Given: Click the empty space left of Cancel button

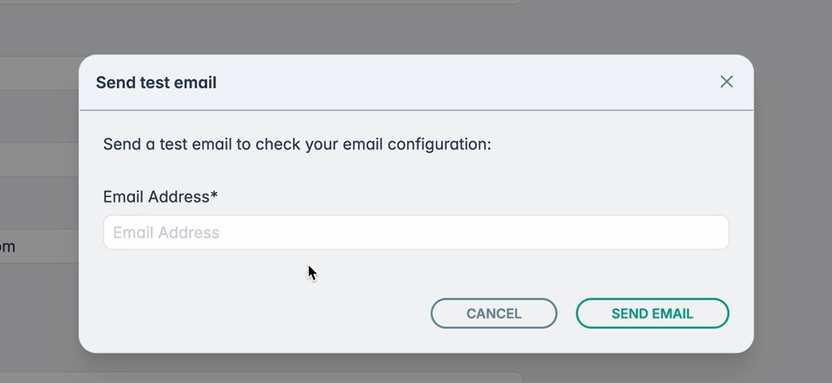Looking at the screenshot, I should [265, 314].
